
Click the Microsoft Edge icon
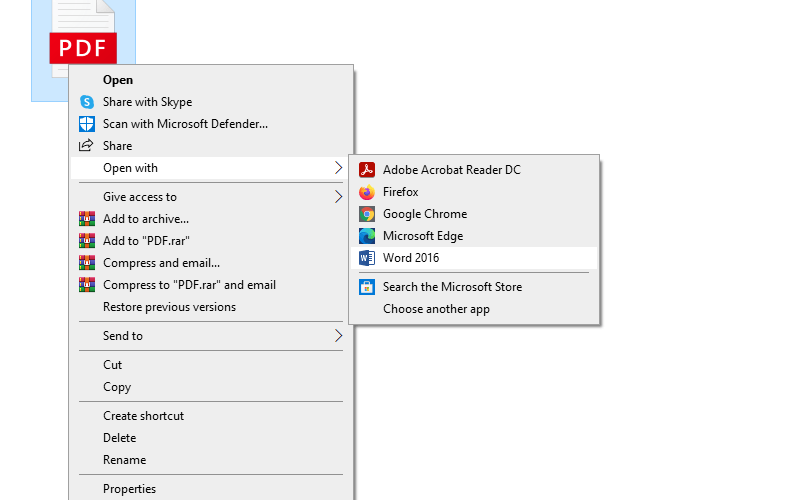367,236
